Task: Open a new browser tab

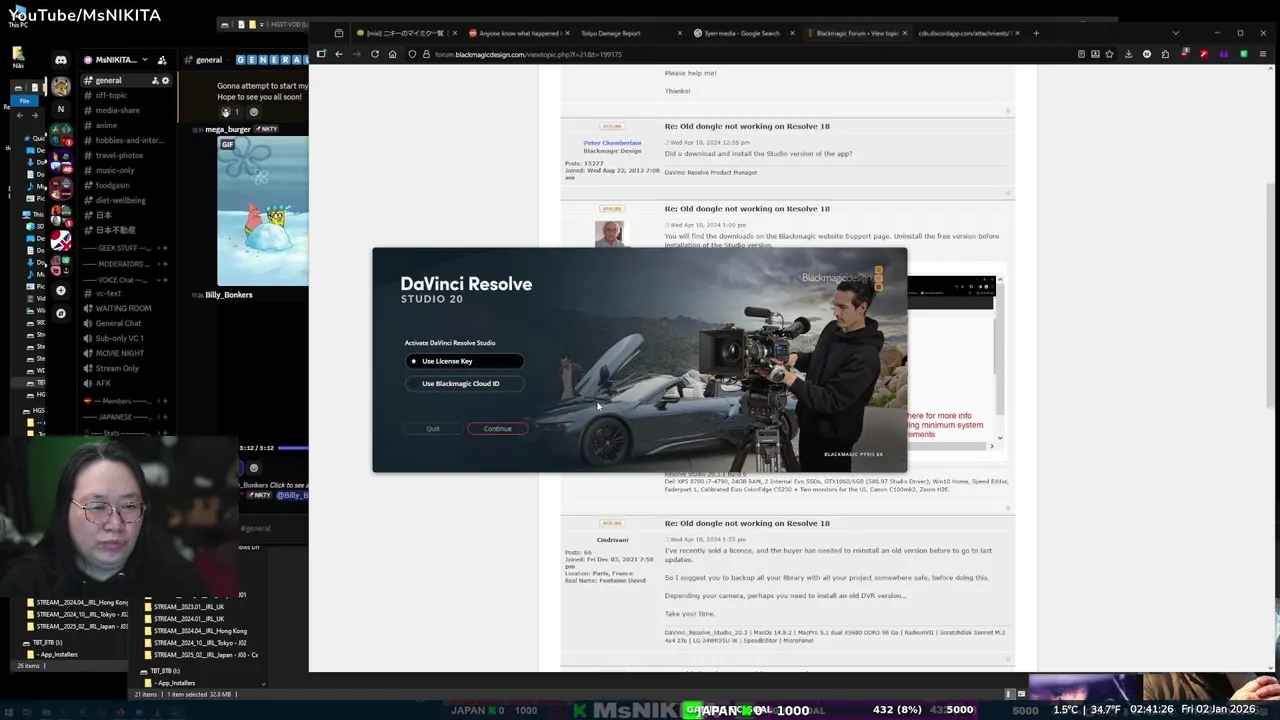Action: tap(1036, 33)
